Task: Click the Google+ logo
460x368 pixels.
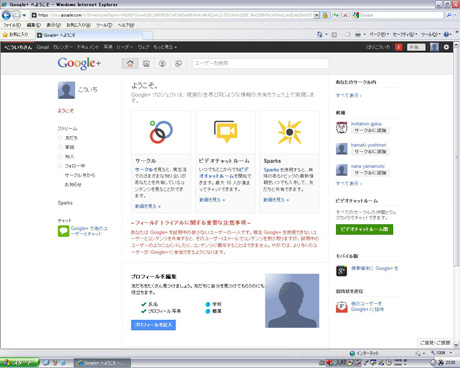Action: click(x=79, y=63)
